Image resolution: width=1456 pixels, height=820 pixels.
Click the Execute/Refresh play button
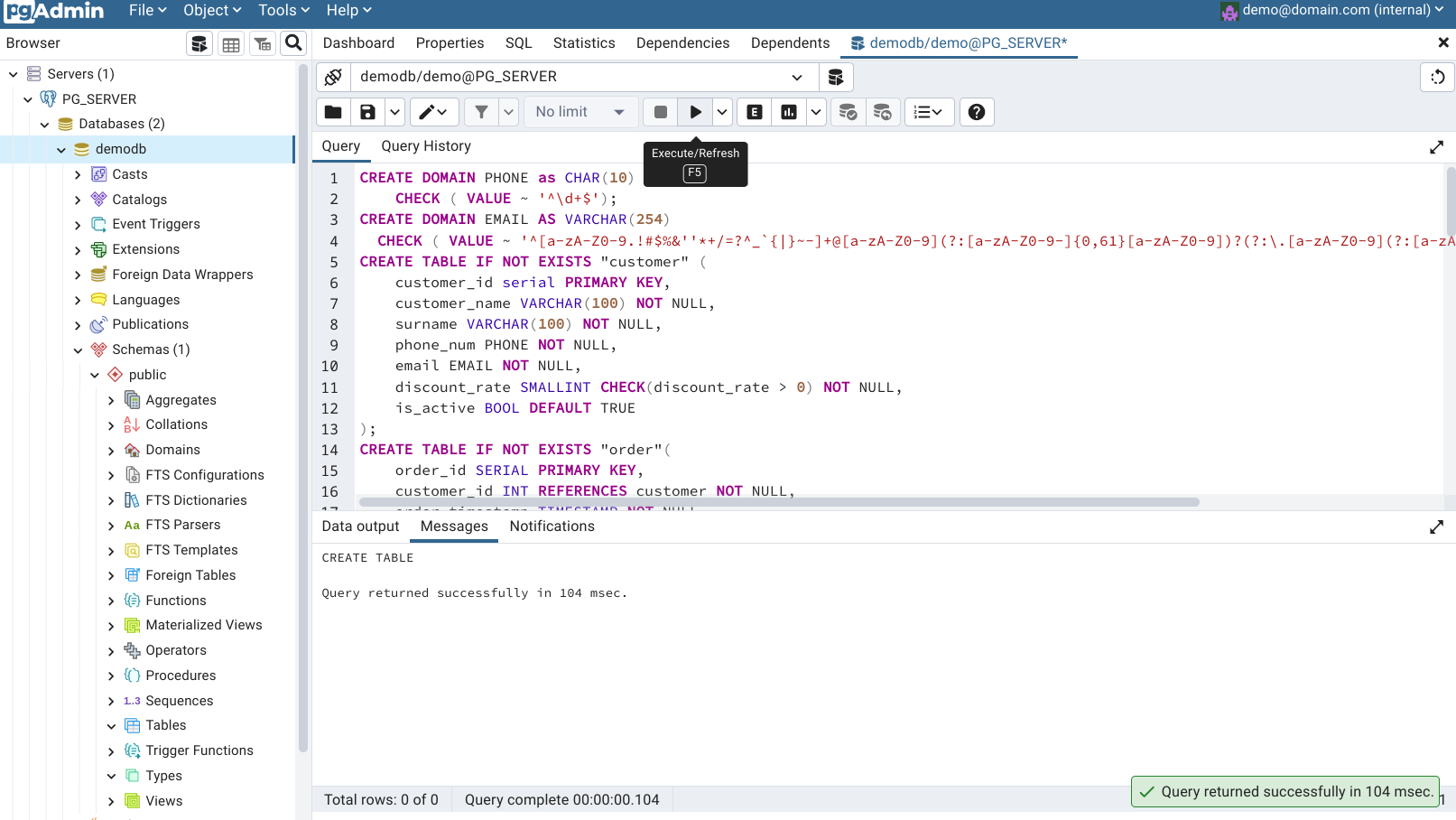(x=695, y=112)
